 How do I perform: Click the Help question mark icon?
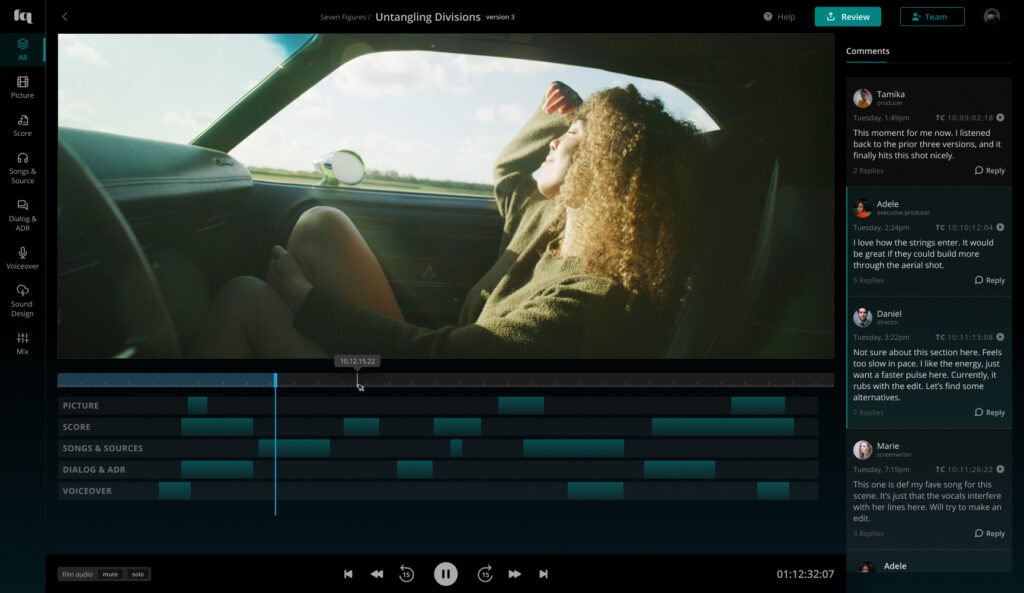tap(768, 17)
